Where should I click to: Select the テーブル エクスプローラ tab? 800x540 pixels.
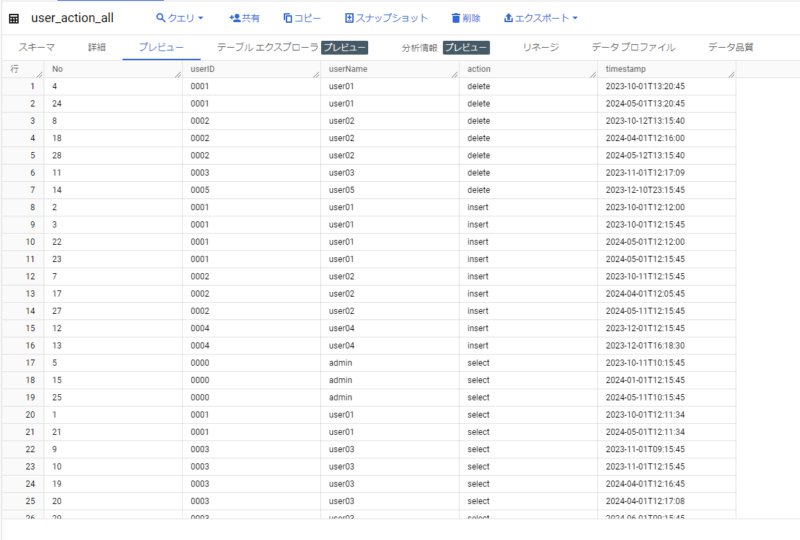[x=267, y=47]
